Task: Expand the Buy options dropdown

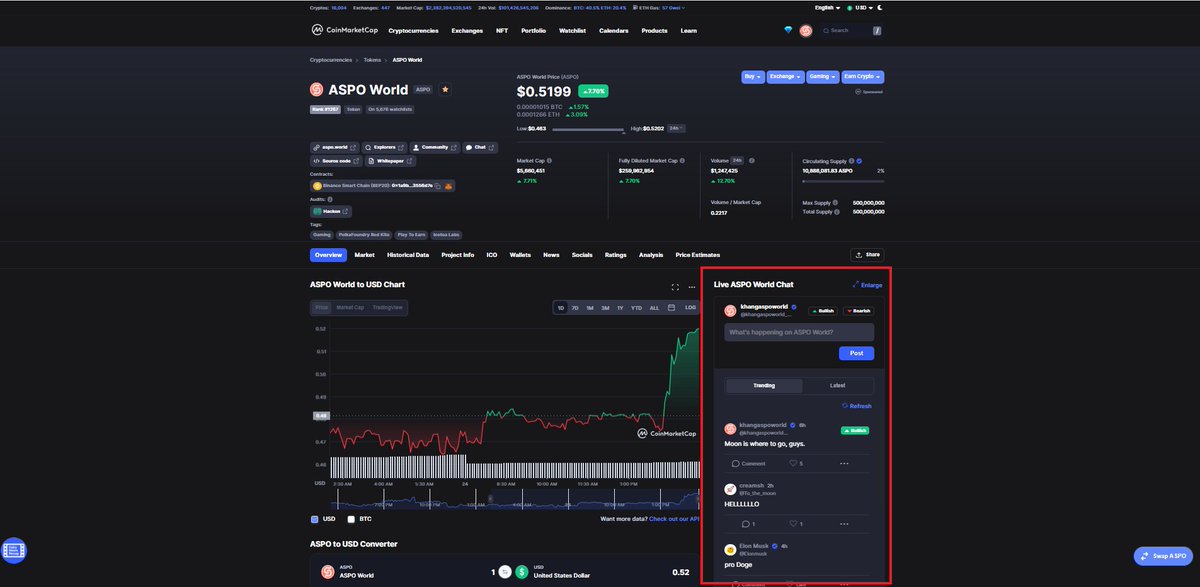Action: click(751, 76)
